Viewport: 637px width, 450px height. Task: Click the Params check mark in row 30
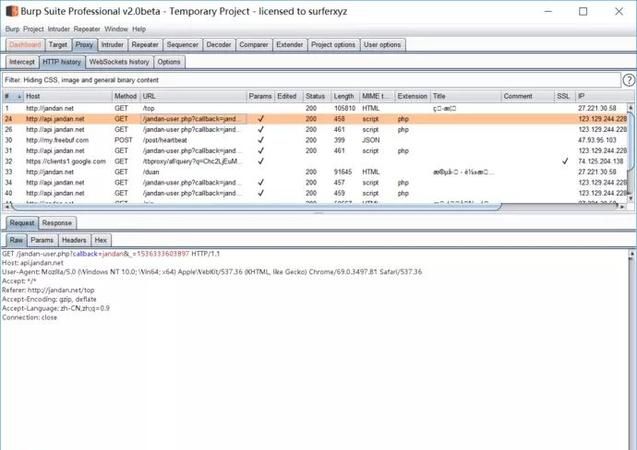coord(261,140)
